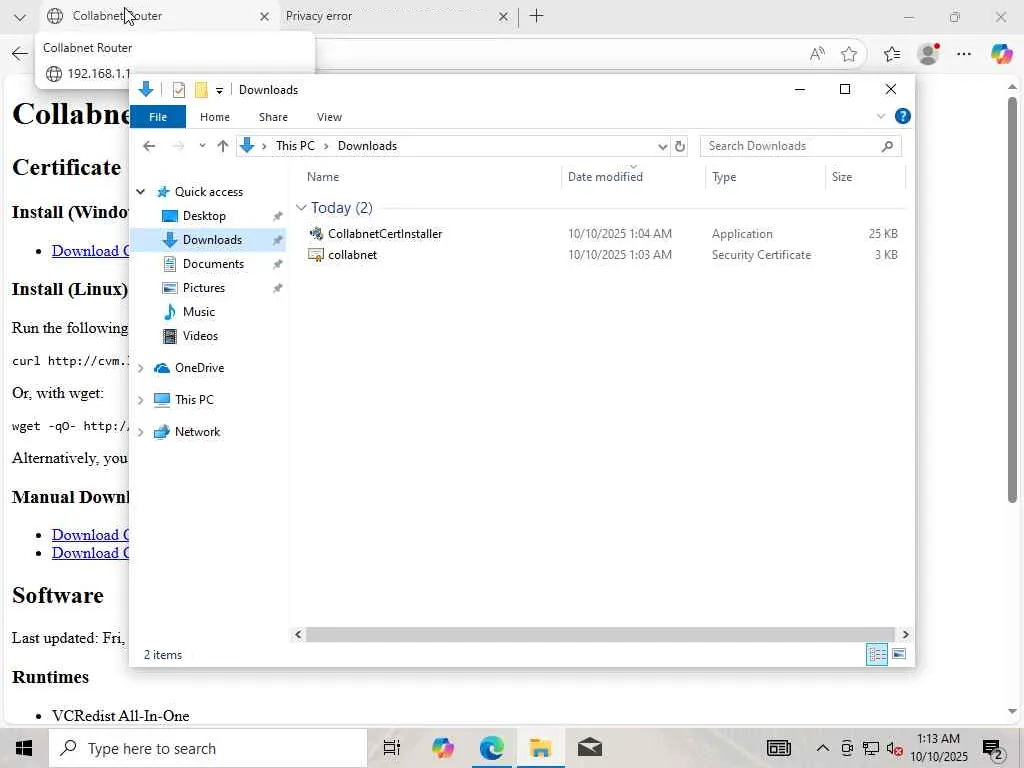Open Music in the navigation pane
1024x768 pixels.
pyautogui.click(x=199, y=312)
